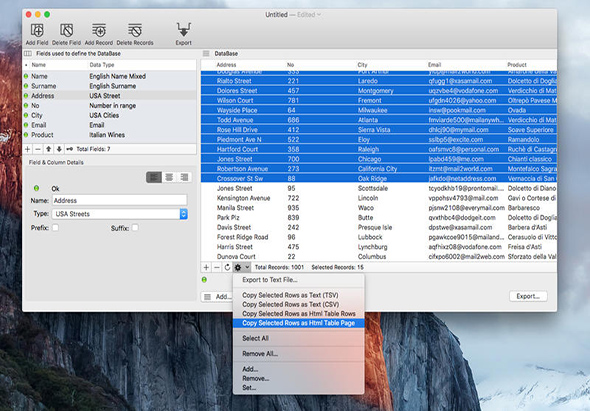This screenshot has width=590, height=411.
Task: Click the Scottsdale city cell
Action: [373, 188]
